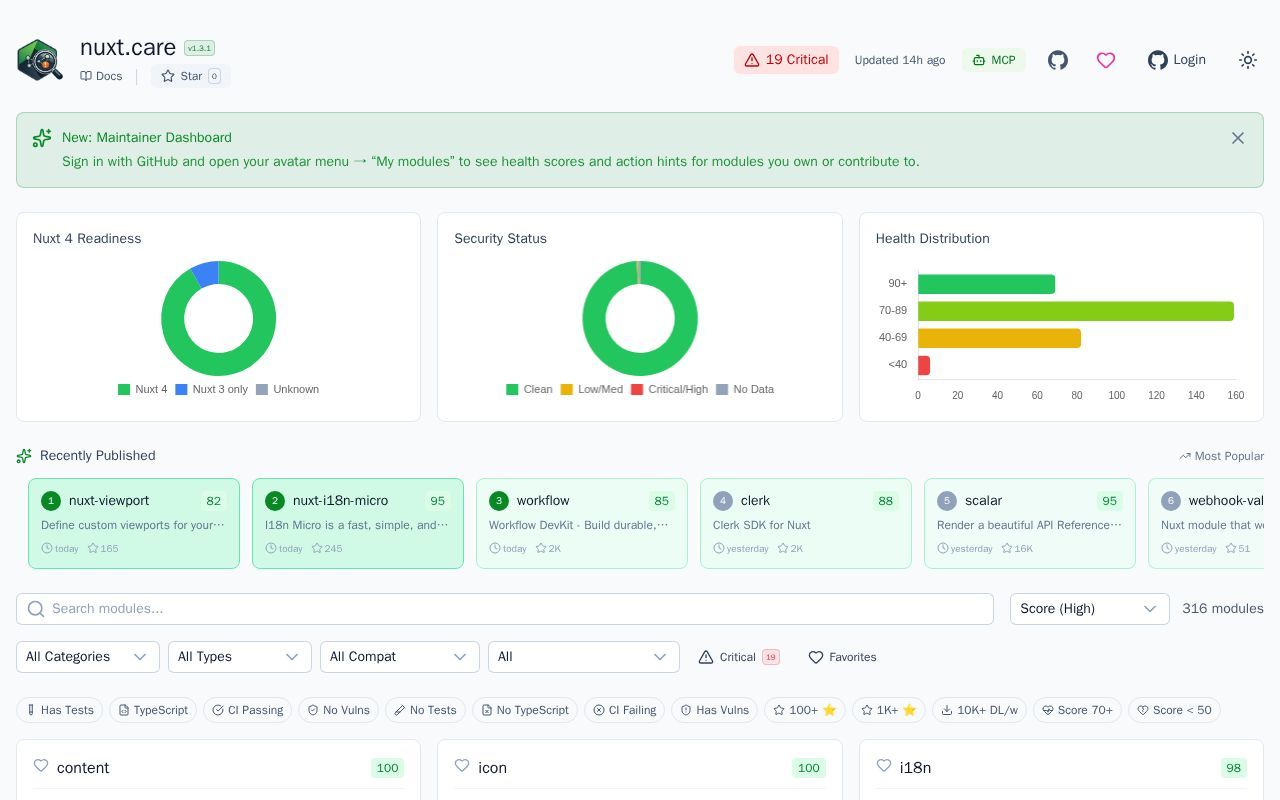Toggle the Favorites filter

pos(842,657)
